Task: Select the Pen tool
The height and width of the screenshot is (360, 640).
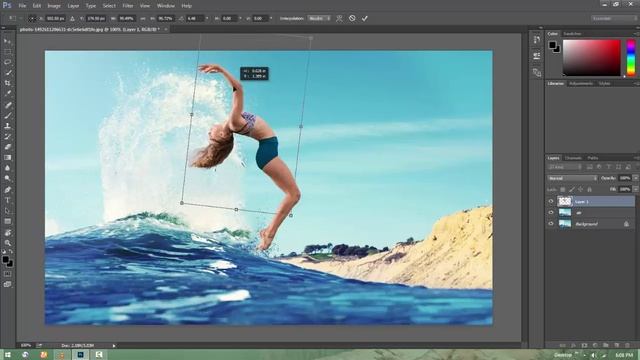Action: click(x=7, y=190)
